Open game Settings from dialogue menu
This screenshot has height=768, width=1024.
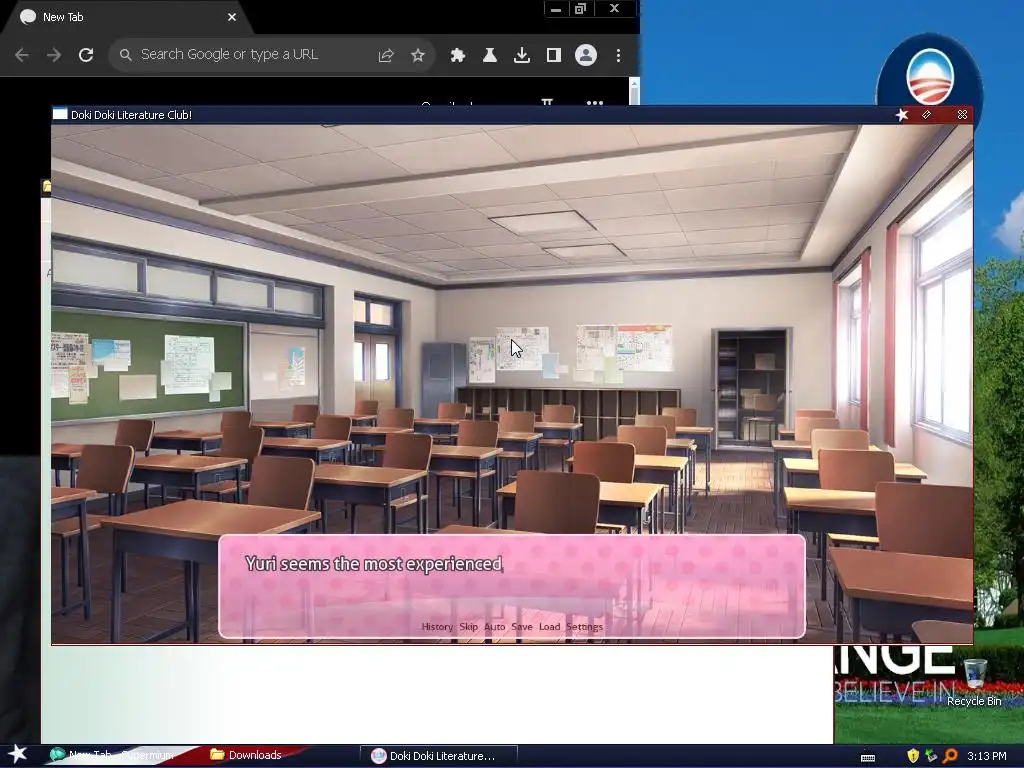point(584,627)
